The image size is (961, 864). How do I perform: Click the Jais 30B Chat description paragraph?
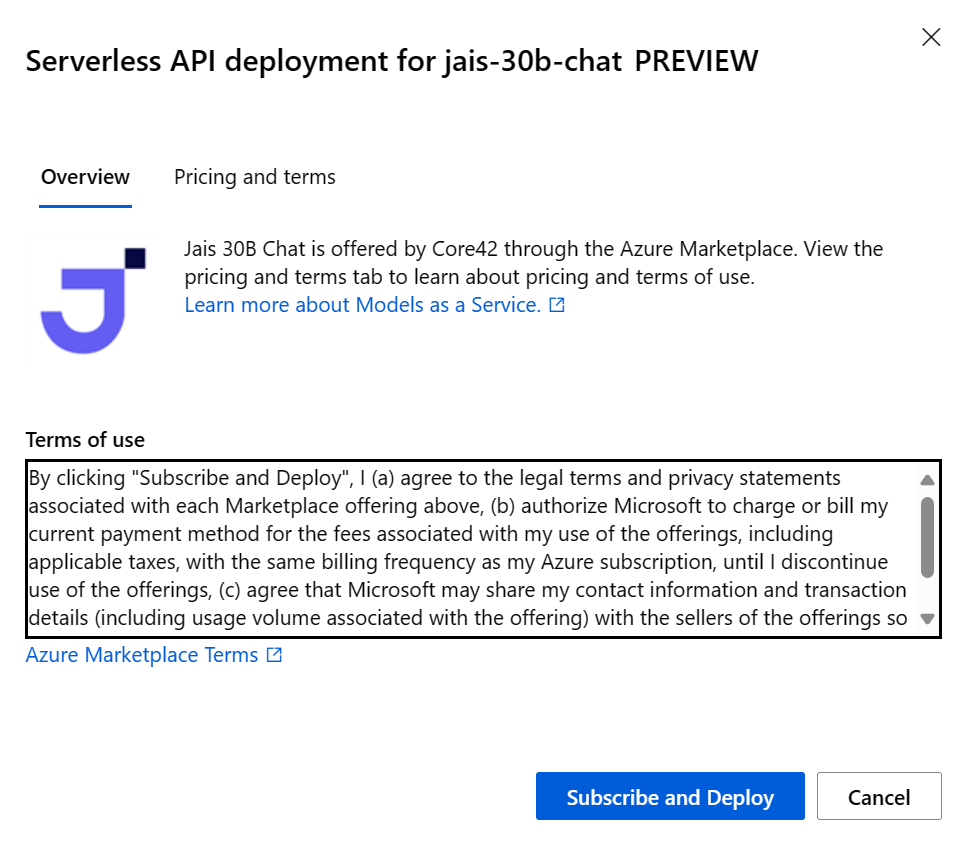click(533, 263)
